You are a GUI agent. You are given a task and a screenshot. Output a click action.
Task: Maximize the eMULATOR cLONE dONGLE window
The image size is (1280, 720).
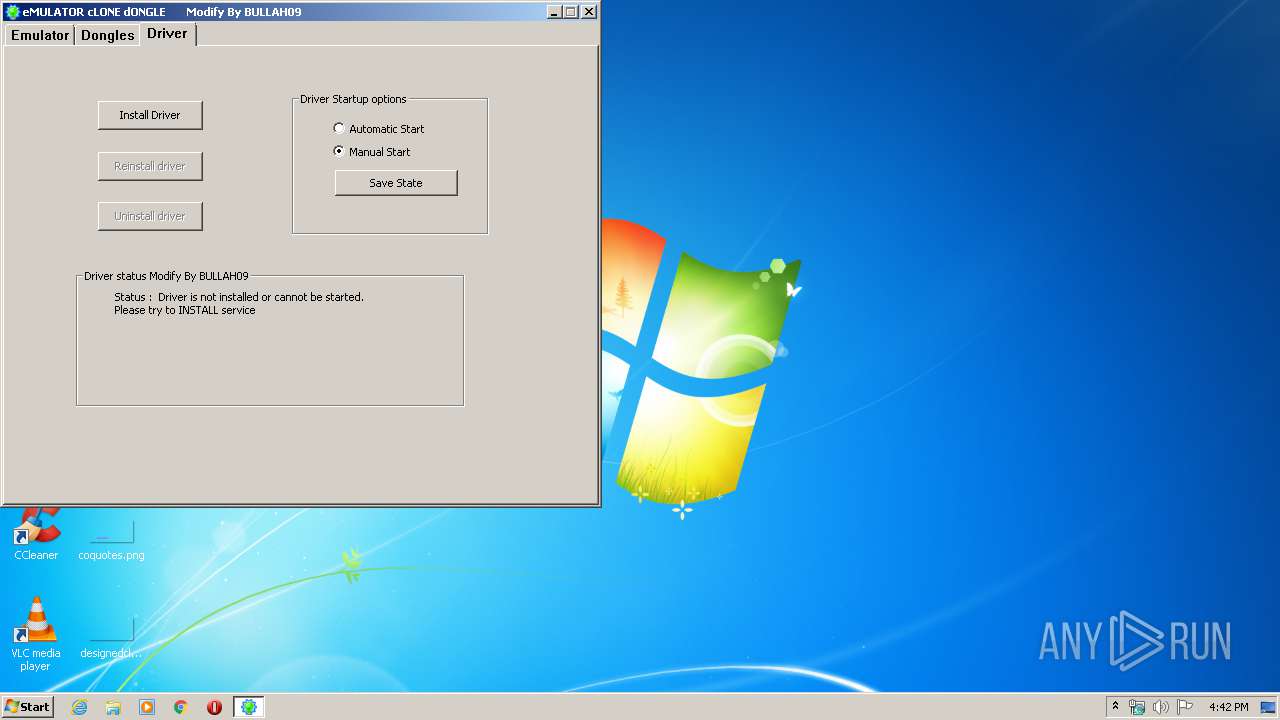coord(571,12)
